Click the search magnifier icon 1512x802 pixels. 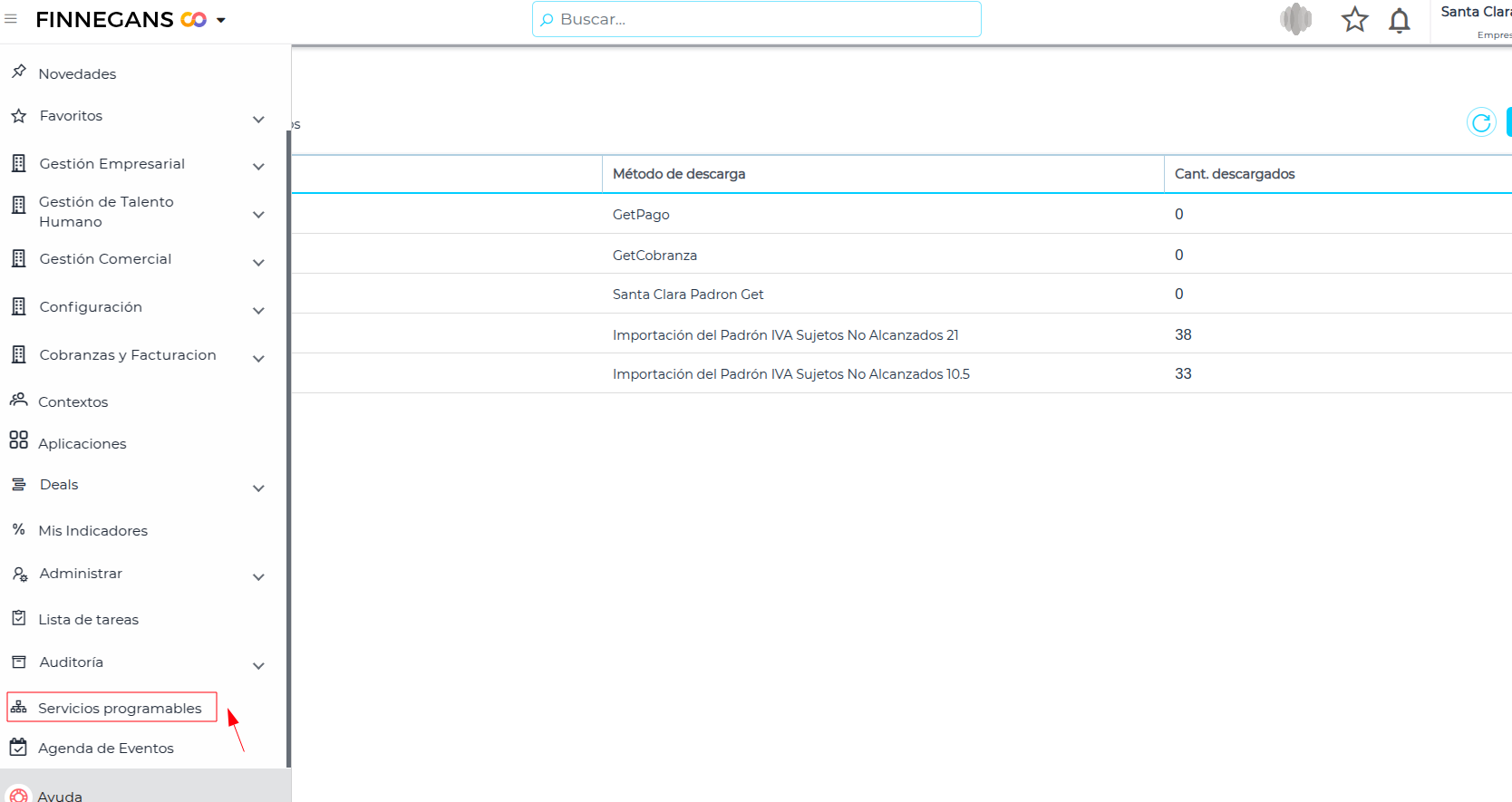point(547,20)
